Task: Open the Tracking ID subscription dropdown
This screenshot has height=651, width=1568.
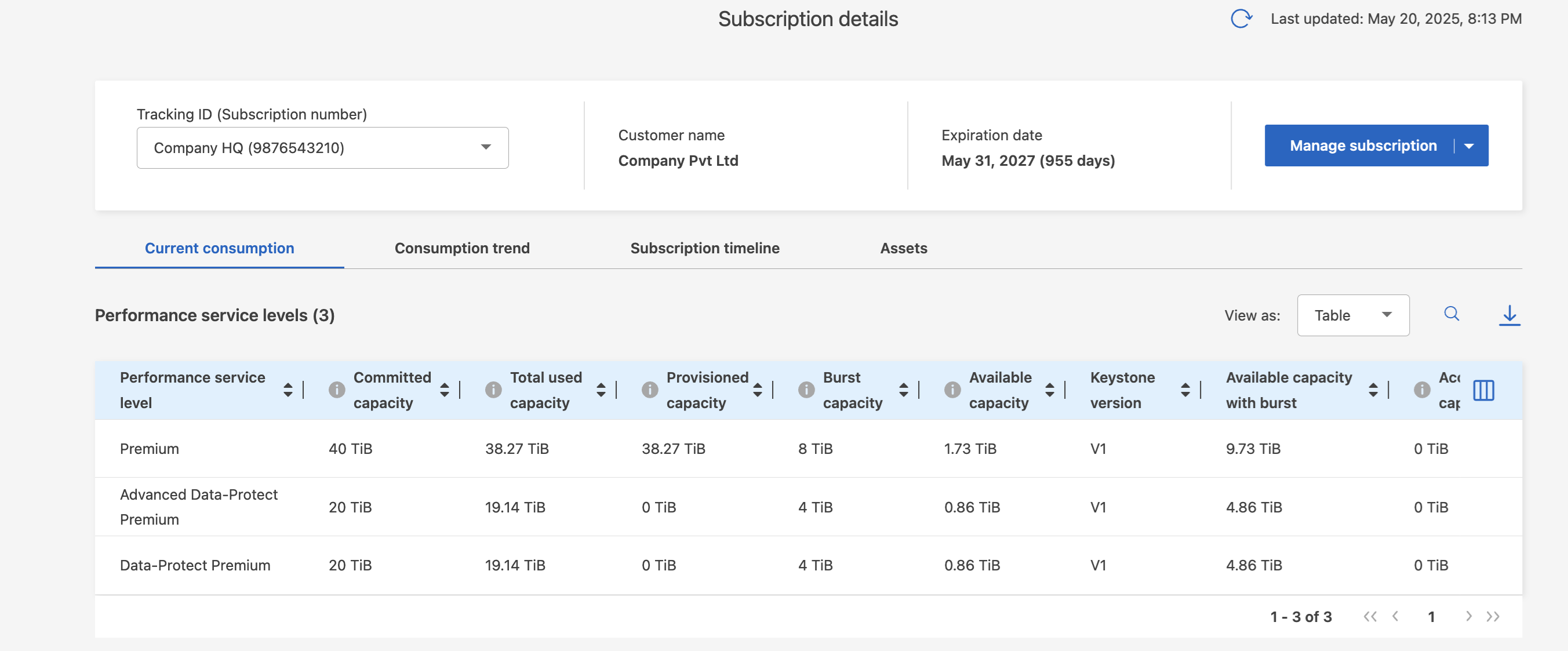Action: [322, 147]
